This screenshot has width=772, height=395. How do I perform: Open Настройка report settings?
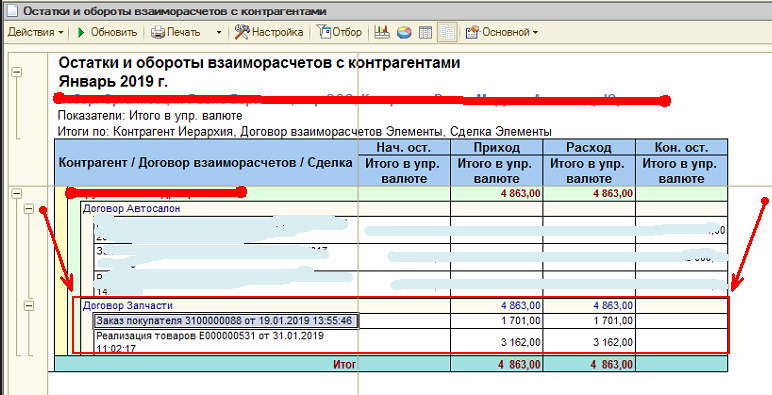point(268,33)
